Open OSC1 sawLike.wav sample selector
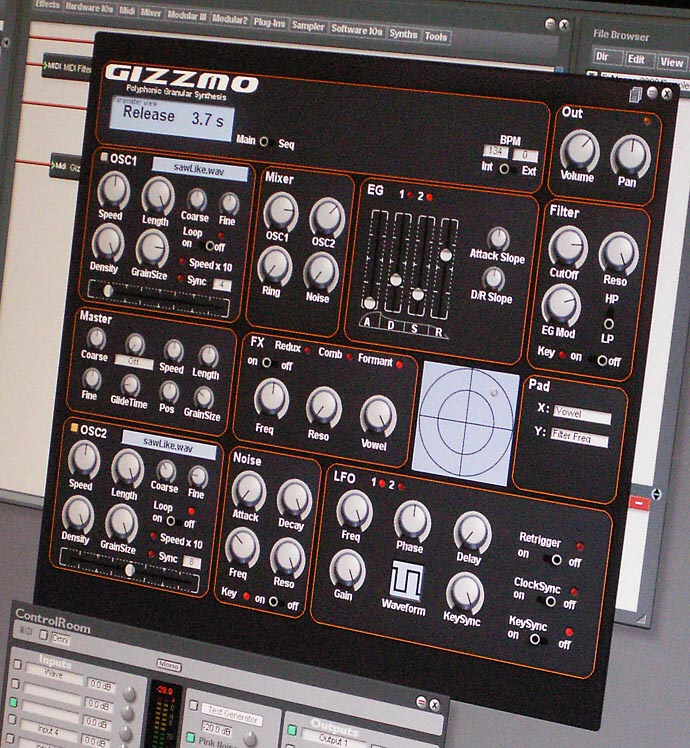 tap(199, 169)
